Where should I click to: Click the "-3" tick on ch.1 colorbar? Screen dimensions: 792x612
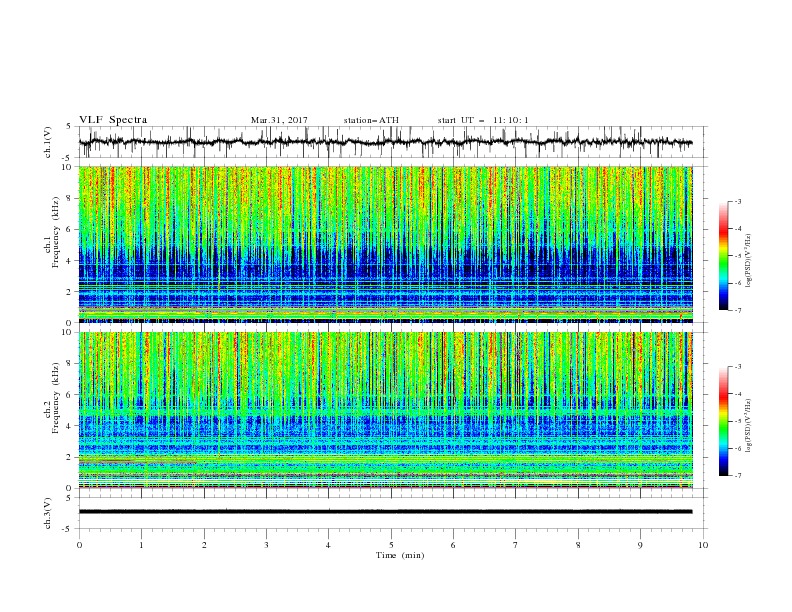(737, 201)
